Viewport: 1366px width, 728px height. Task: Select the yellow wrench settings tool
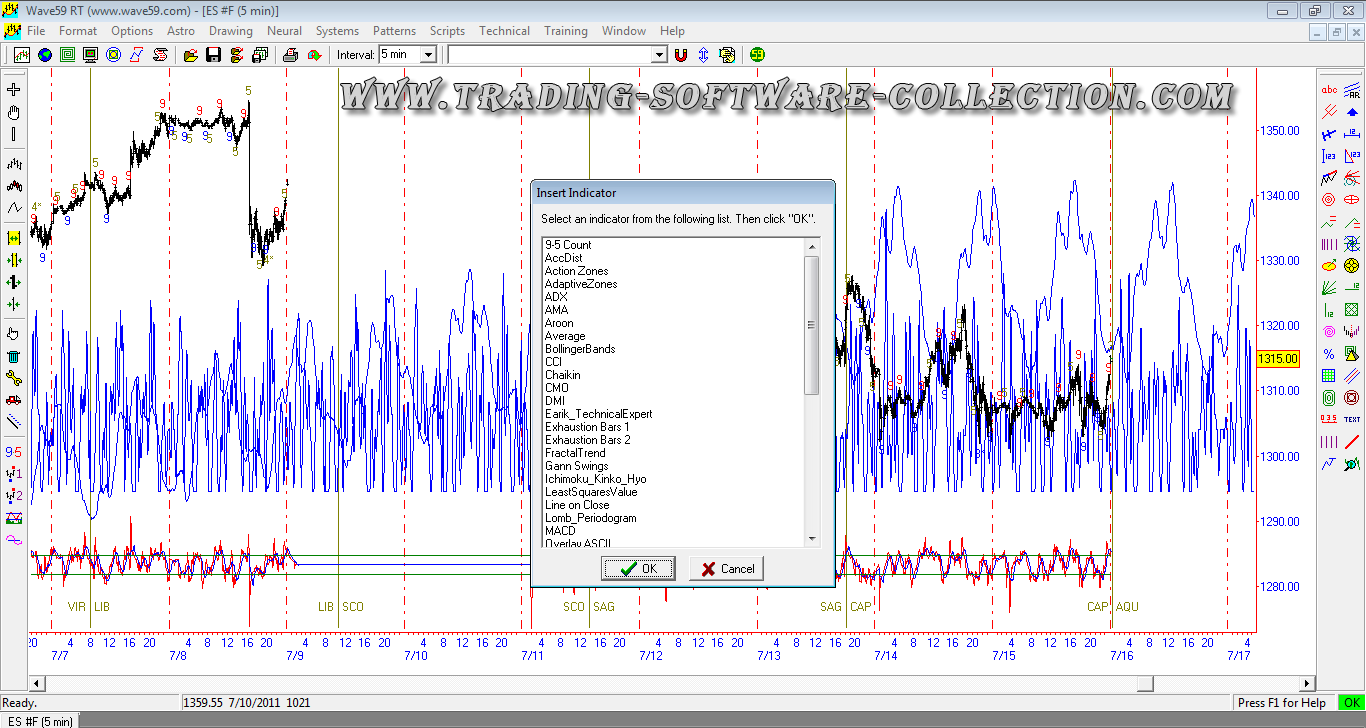(x=14, y=378)
